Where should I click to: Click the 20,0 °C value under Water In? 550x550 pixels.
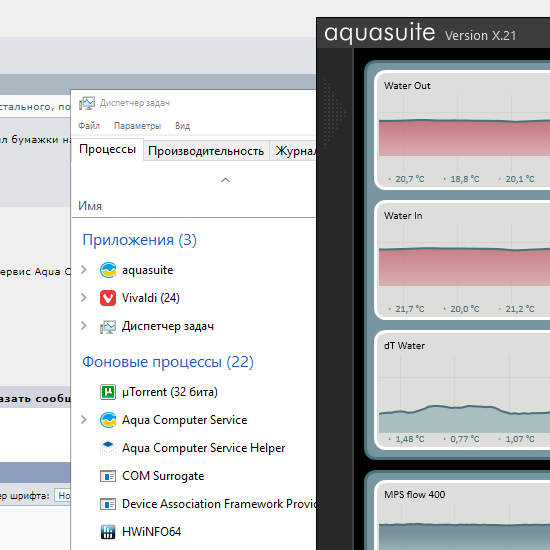(465, 309)
